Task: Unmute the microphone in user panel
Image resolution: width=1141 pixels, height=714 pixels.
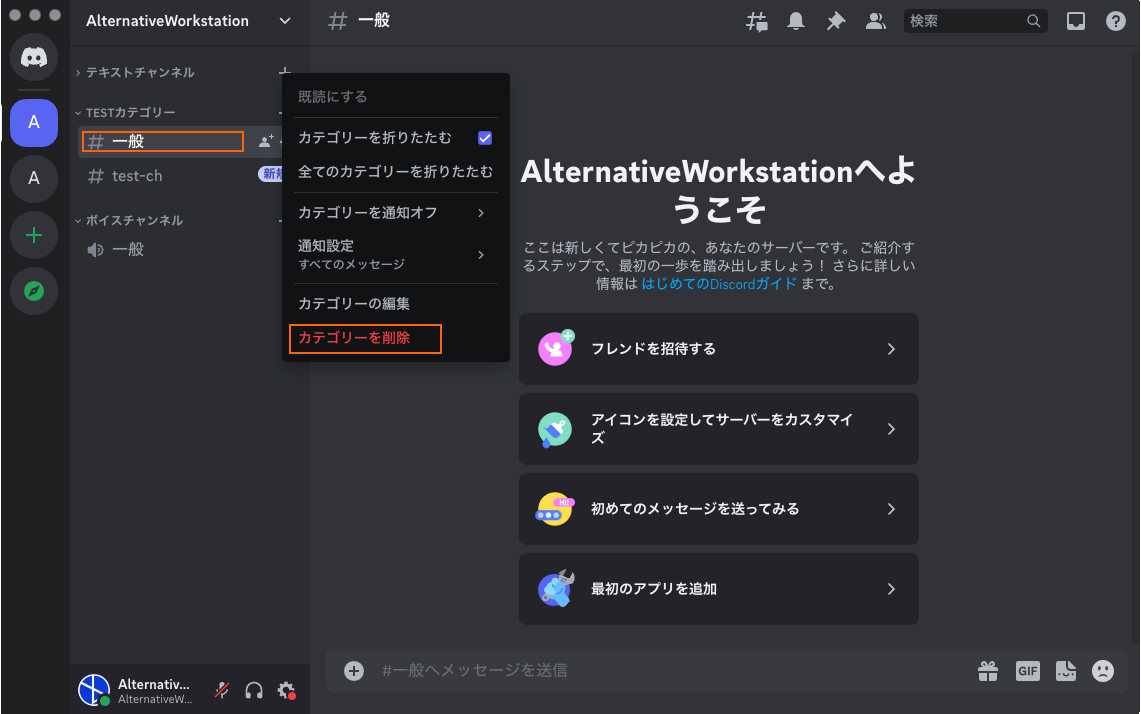Action: (222, 690)
